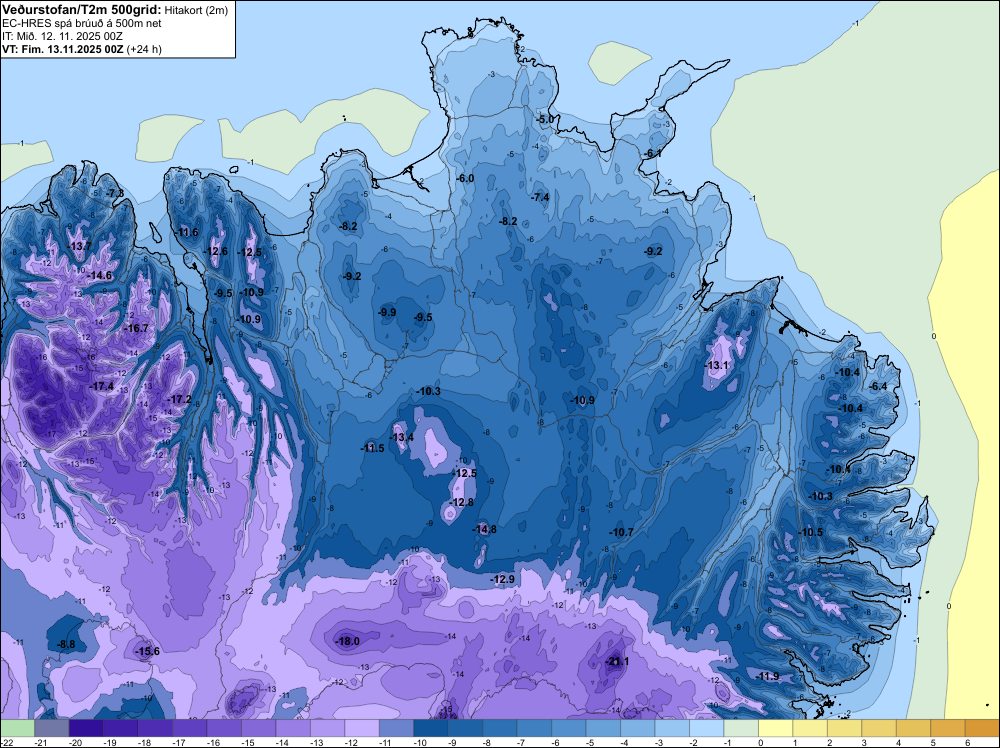Click the -18.0 temperature label
The height and width of the screenshot is (748, 1000).
[348, 641]
